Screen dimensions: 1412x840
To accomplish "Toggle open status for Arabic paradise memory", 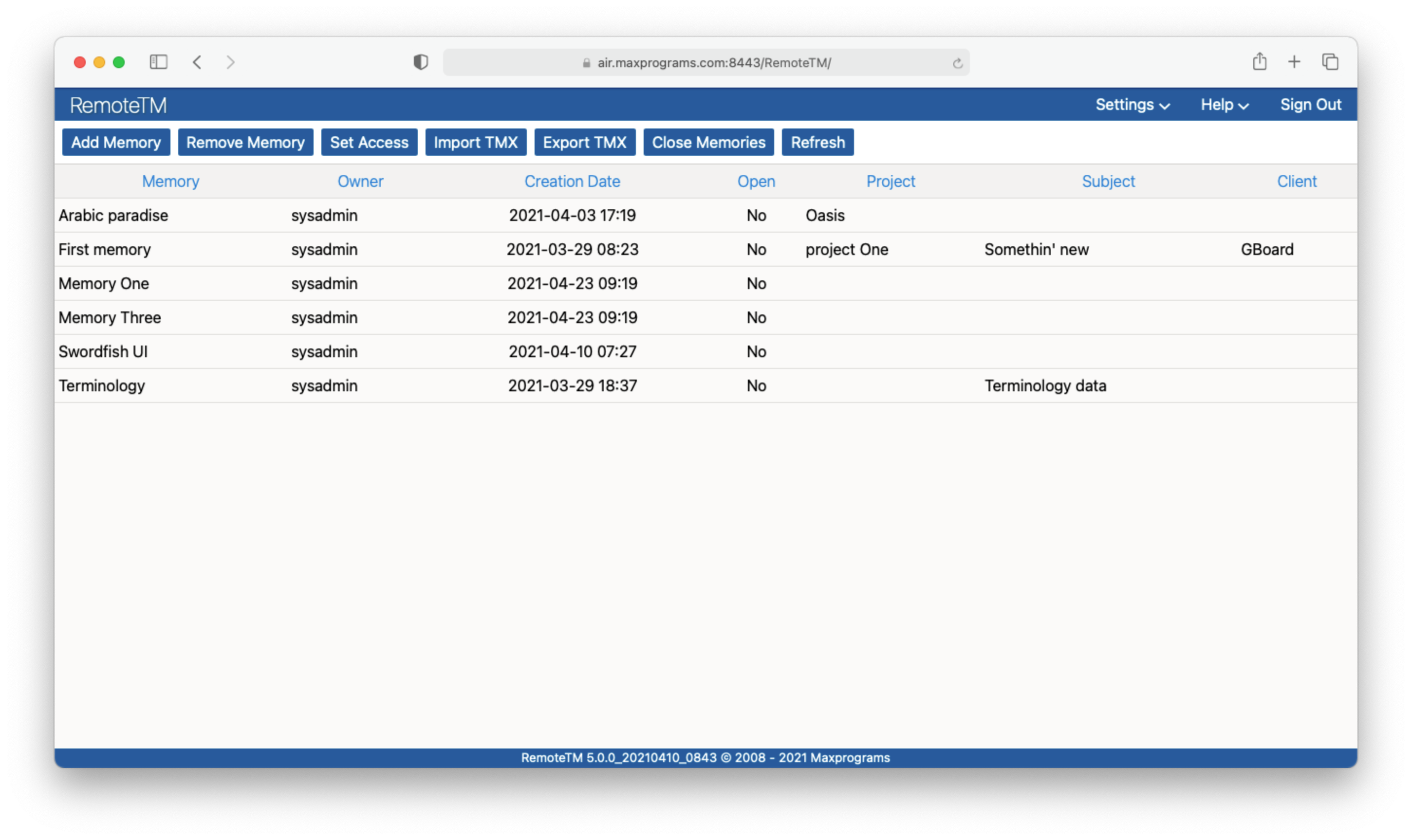I will tap(755, 215).
